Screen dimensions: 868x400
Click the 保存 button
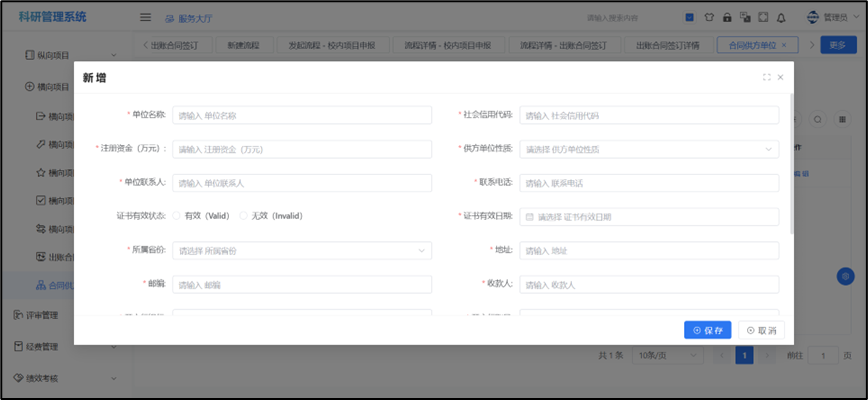(708, 330)
